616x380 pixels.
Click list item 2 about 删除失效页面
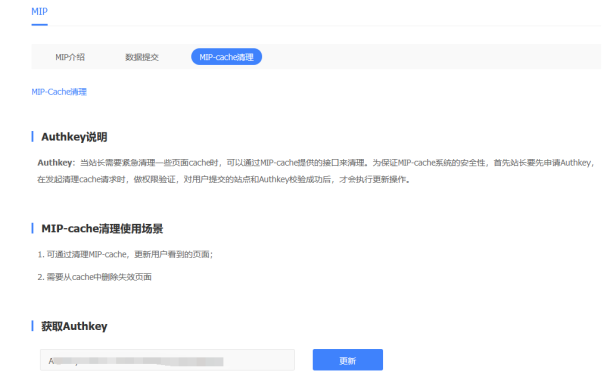pos(95,277)
